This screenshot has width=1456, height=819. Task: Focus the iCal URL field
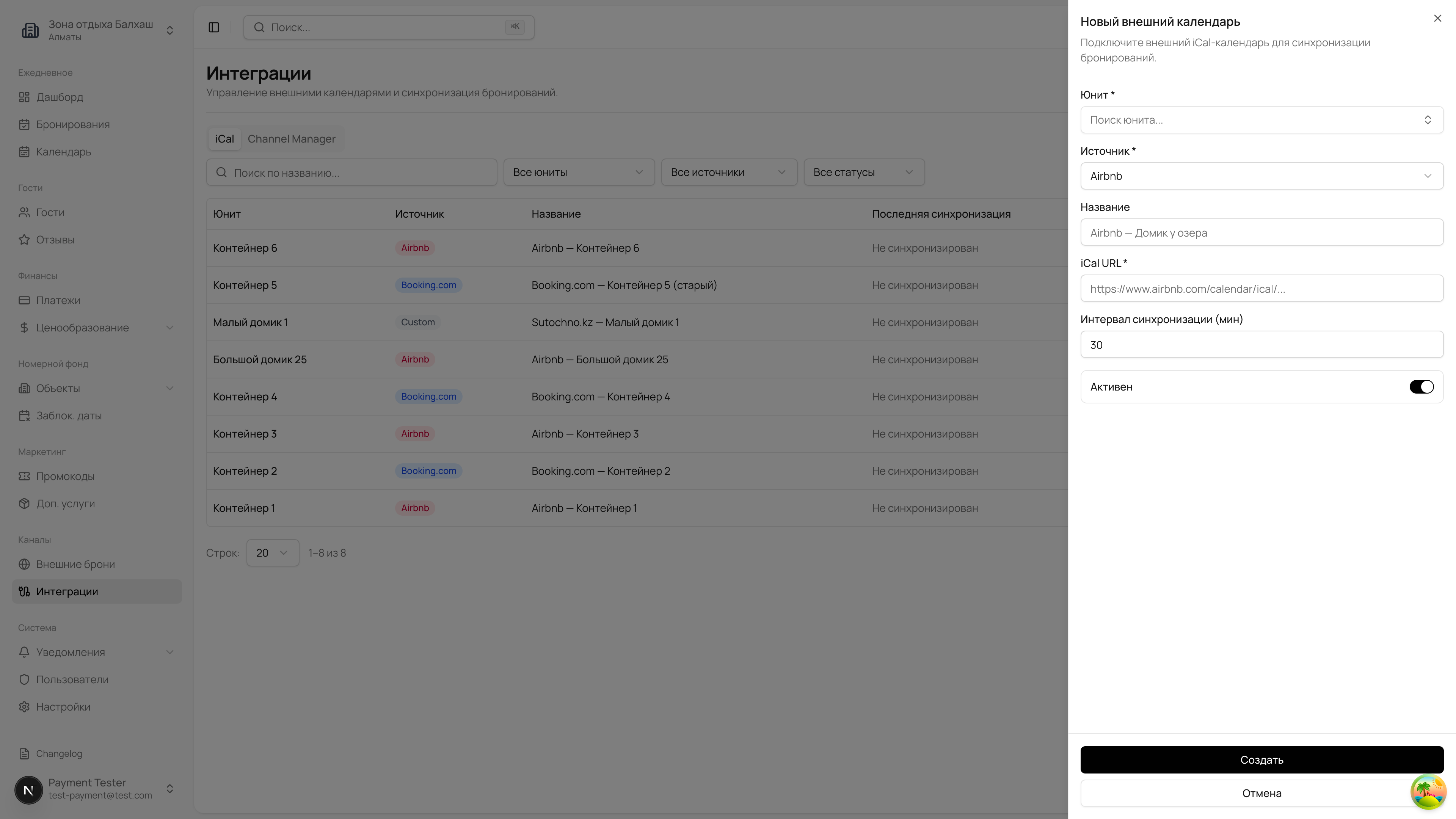(x=1261, y=289)
